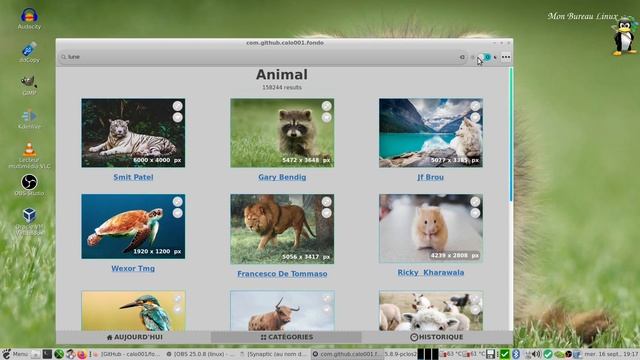640x360 pixels.
Task: Open the Francesco De Tommaso author link
Action: pos(282,274)
